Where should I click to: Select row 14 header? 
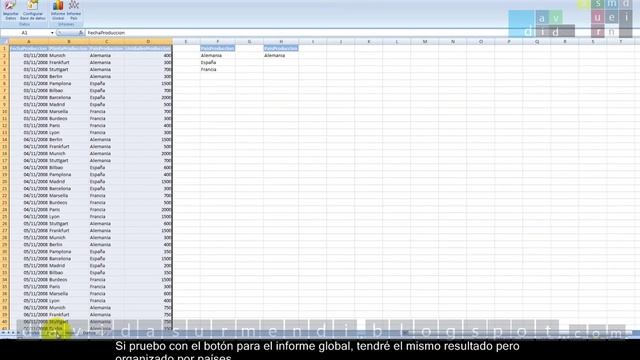(4, 139)
